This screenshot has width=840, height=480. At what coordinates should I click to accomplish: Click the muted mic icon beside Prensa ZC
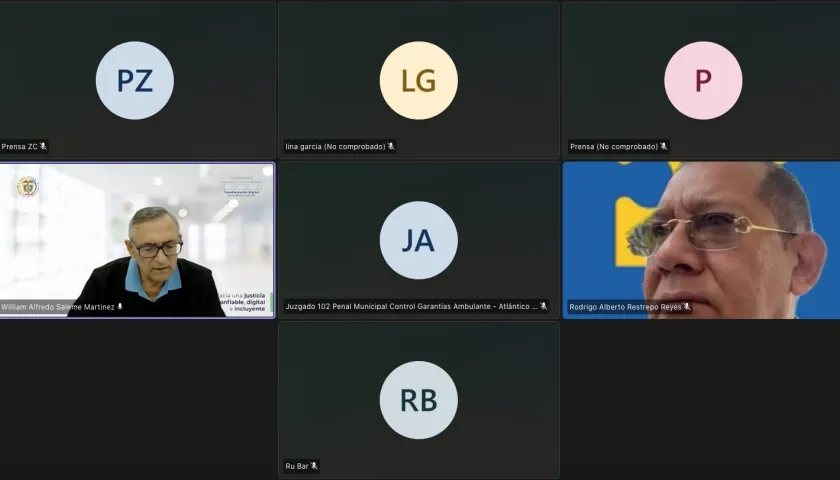click(x=44, y=147)
